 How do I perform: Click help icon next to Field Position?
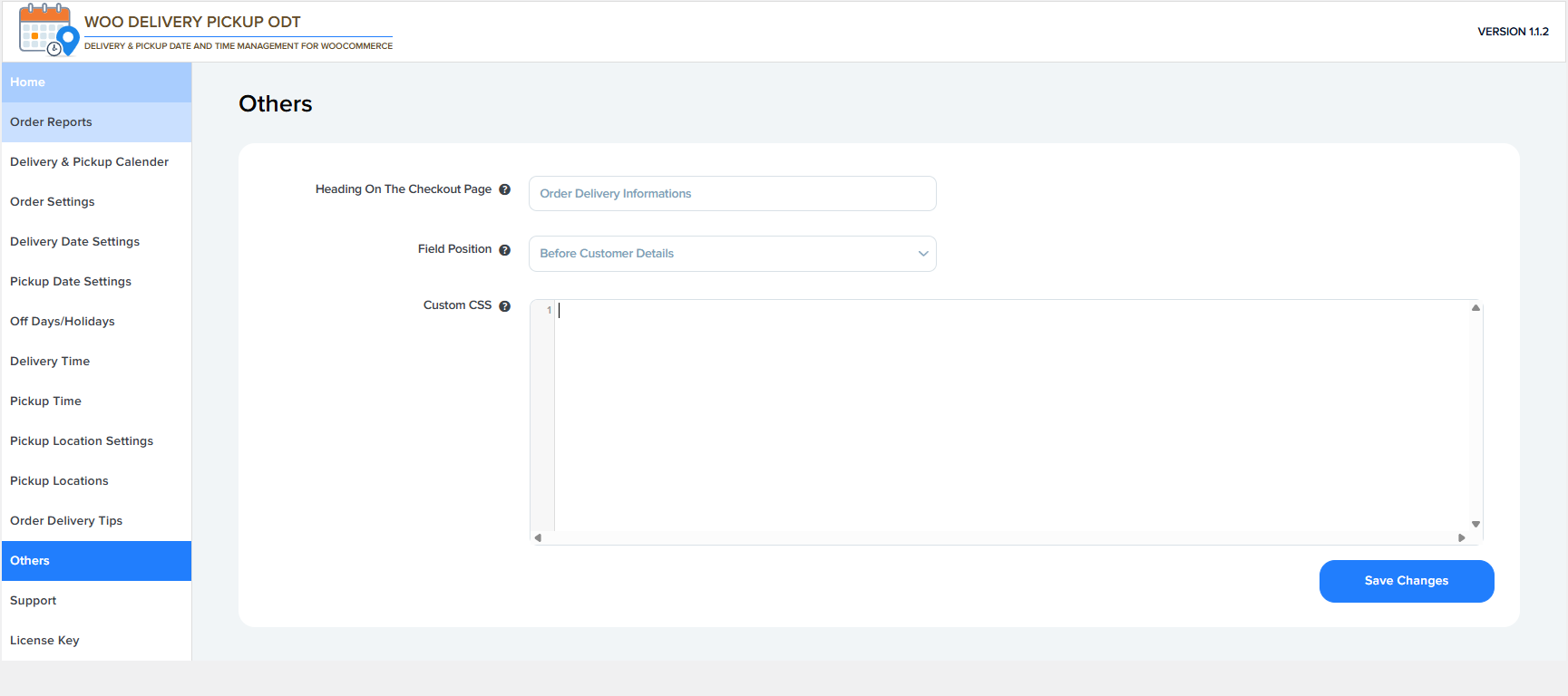pos(505,250)
